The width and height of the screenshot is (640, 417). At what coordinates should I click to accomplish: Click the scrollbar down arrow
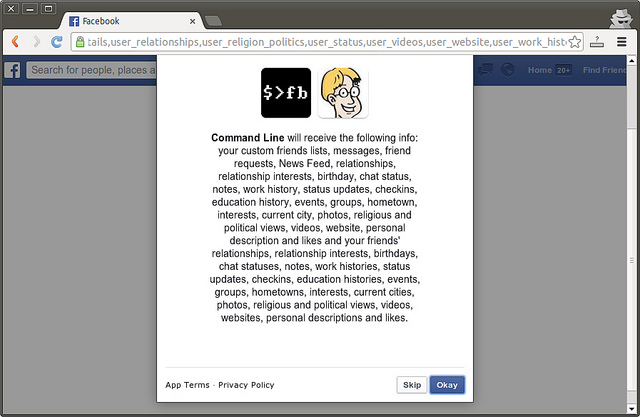(631, 408)
